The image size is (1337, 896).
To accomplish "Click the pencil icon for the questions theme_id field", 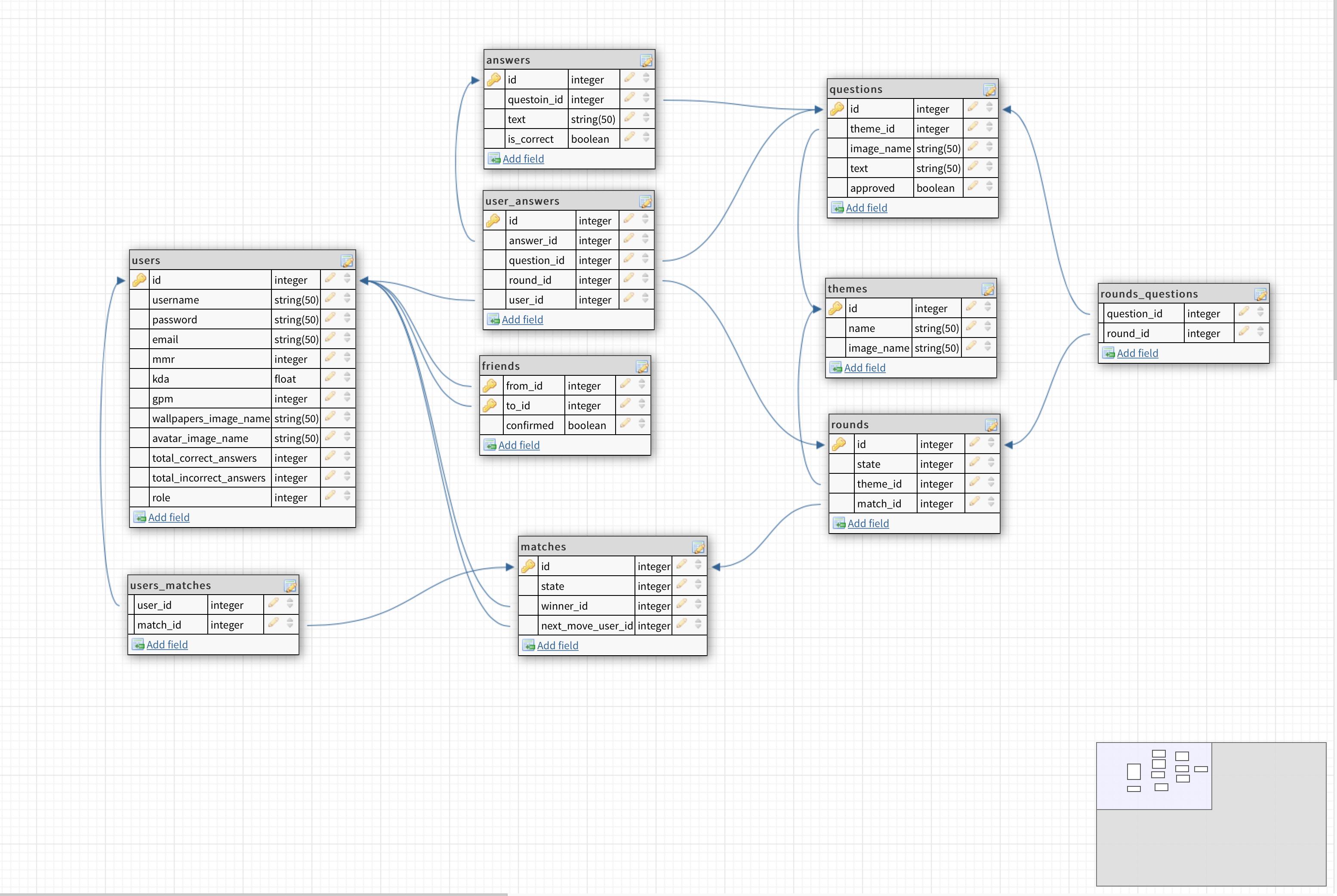I will 973,127.
